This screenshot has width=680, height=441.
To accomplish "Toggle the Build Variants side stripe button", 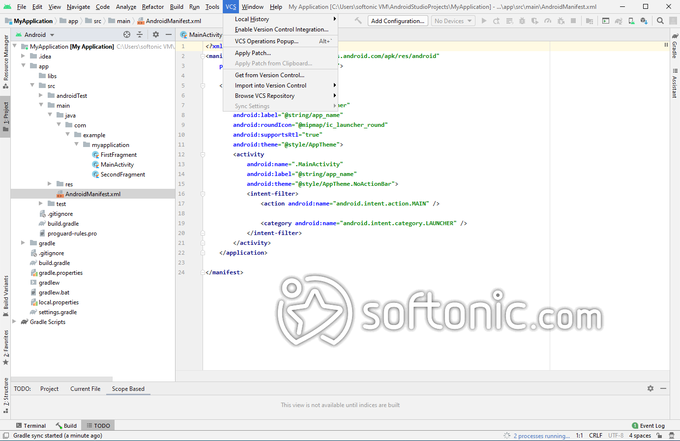I will tap(6, 296).
